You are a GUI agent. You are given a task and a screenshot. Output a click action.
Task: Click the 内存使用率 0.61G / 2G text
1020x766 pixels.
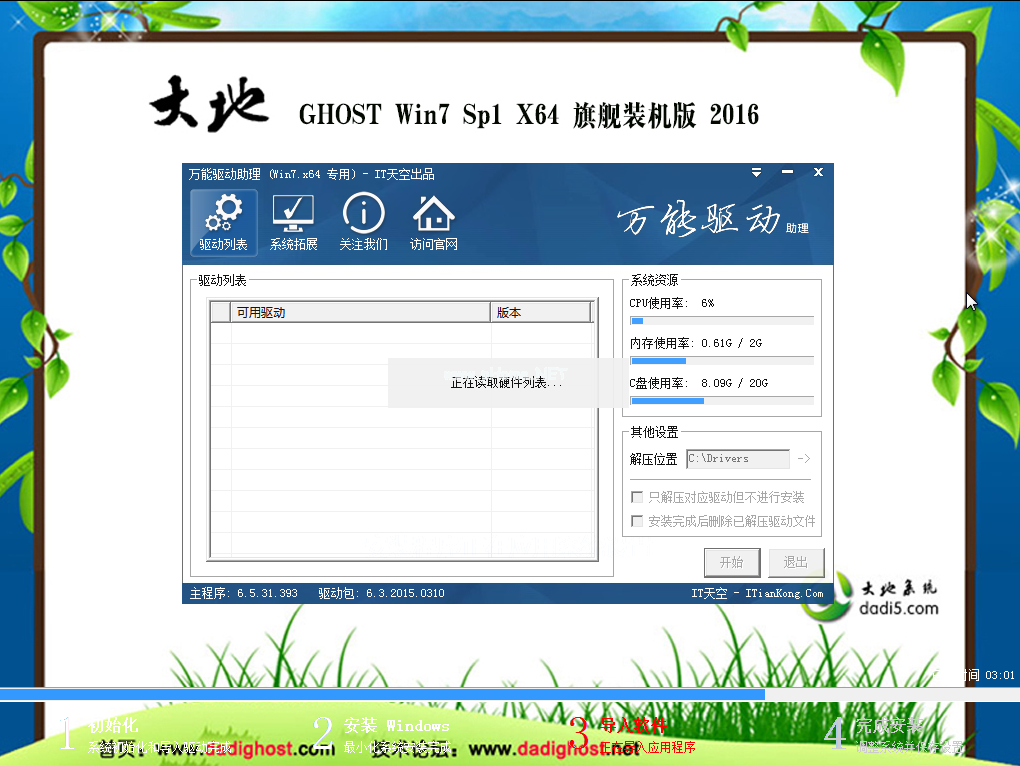tap(695, 343)
